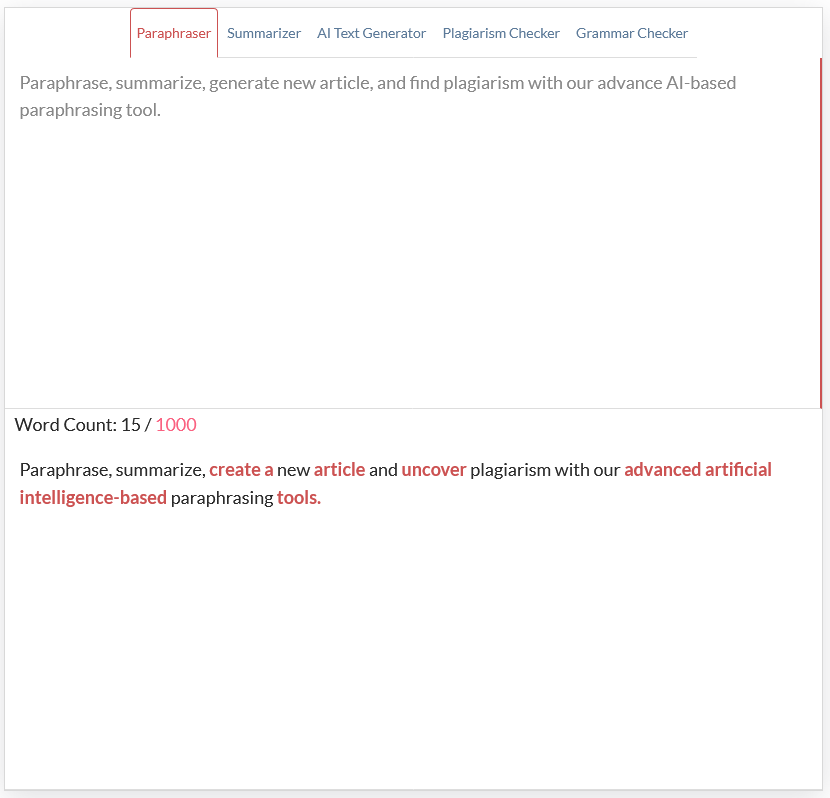Switch to the Summarizer tab
830x798 pixels.
click(x=264, y=33)
